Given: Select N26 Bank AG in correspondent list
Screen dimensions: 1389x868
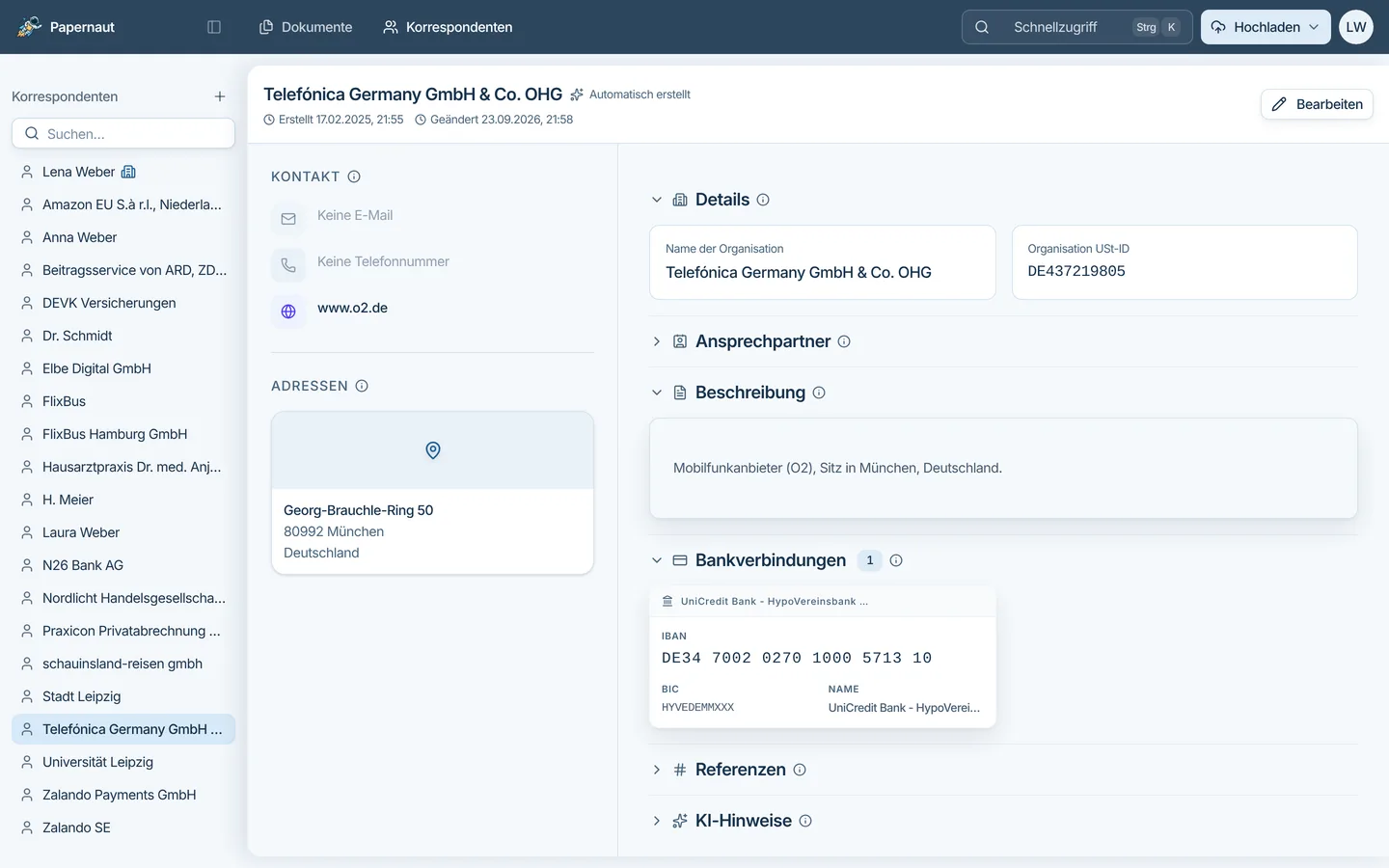Looking at the screenshot, I should point(123,565).
